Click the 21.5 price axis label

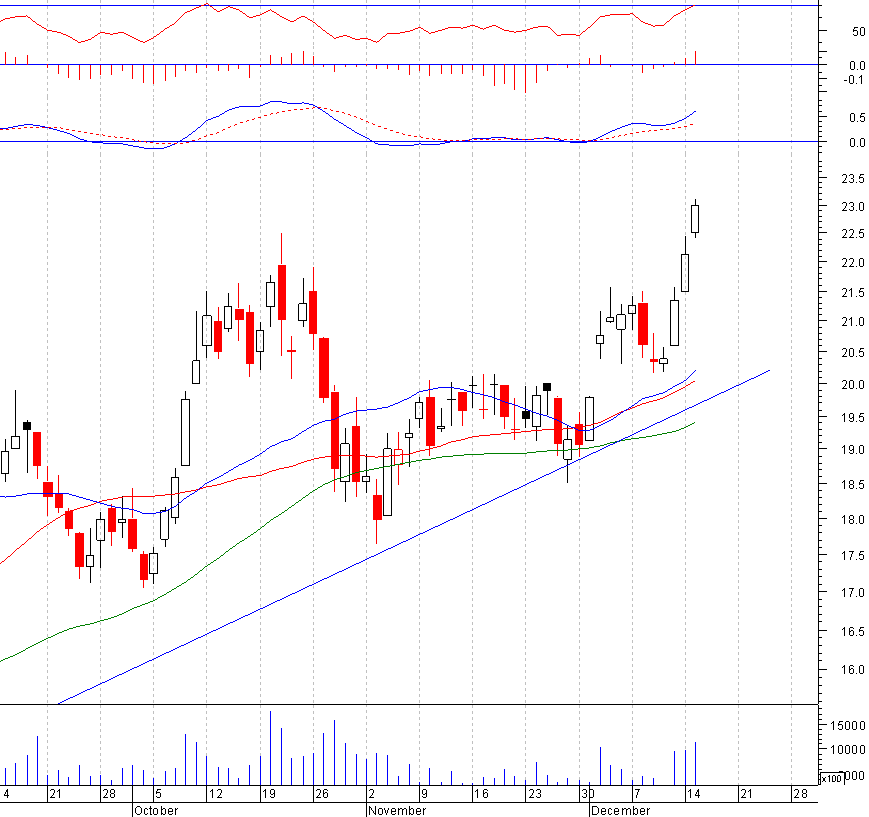pos(852,293)
